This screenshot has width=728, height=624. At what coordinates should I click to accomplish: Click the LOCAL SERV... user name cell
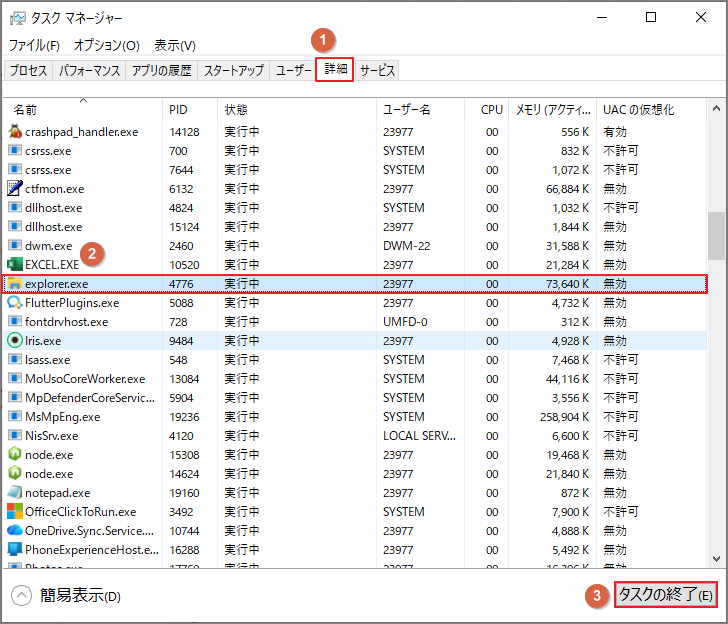tap(419, 436)
